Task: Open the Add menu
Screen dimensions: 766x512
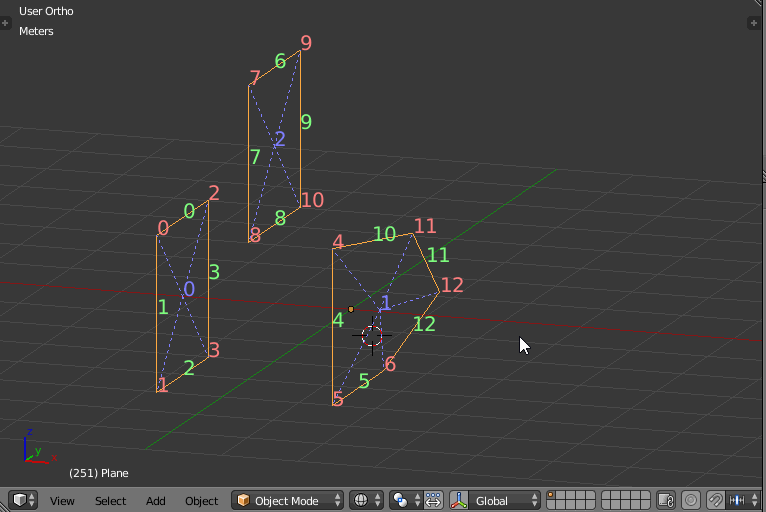Action: pyautogui.click(x=155, y=501)
